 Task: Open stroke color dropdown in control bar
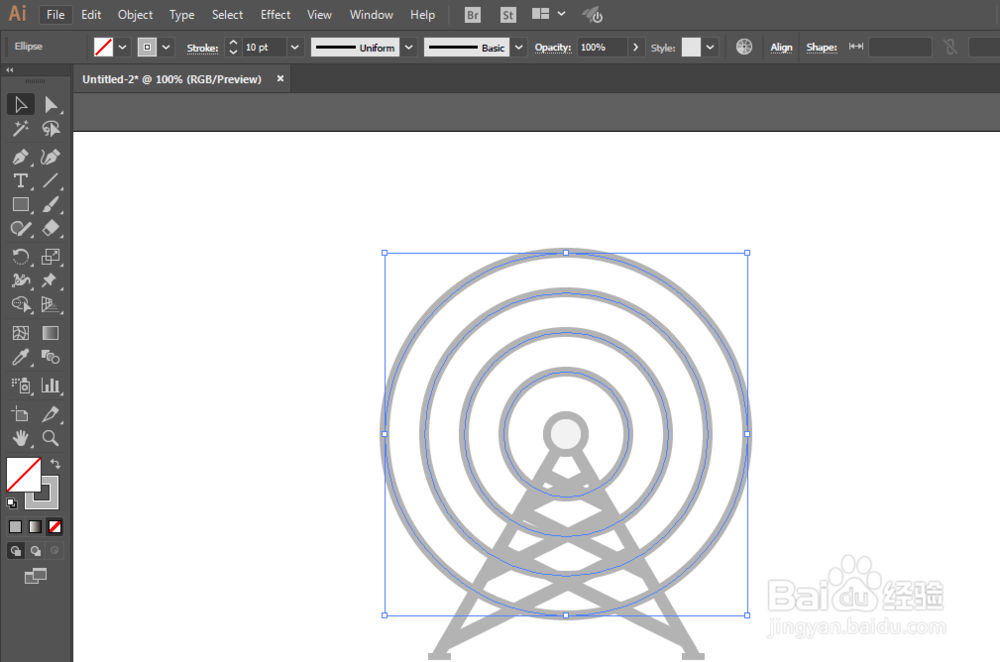click(166, 47)
